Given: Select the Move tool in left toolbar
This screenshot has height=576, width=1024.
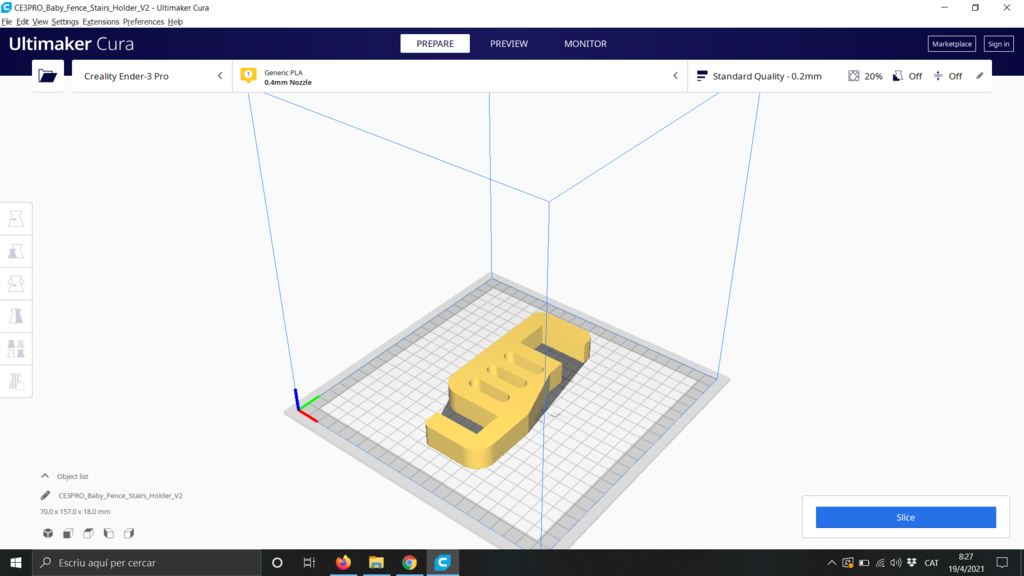Looking at the screenshot, I should click(x=16, y=219).
